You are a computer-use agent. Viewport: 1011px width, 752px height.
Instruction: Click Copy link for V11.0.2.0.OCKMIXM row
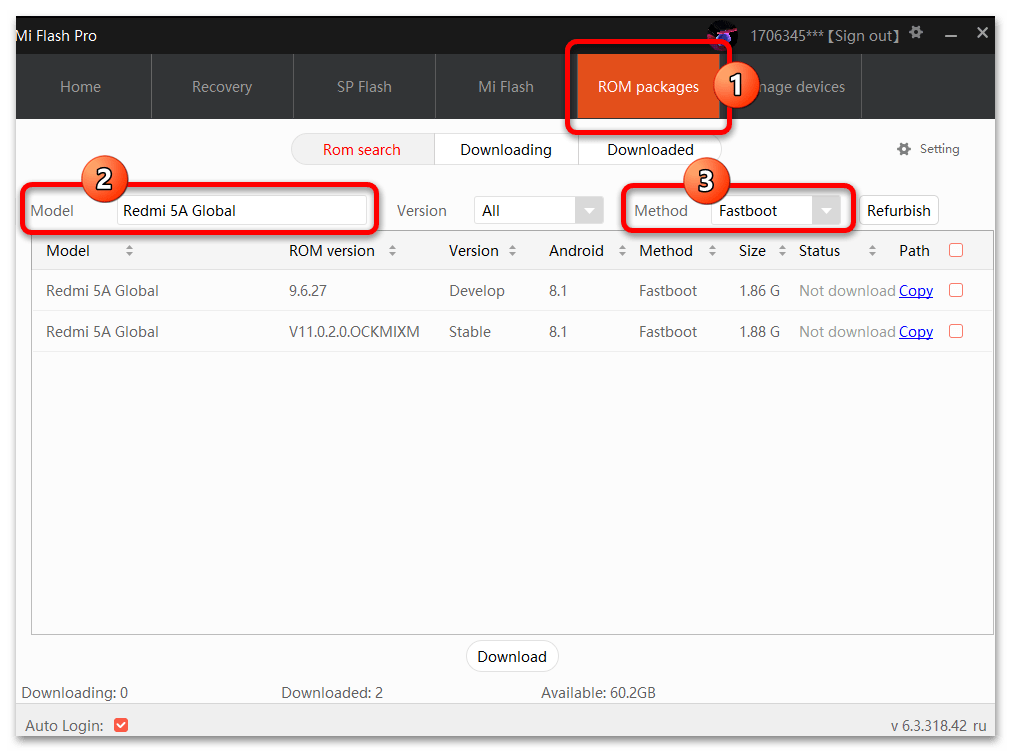pos(915,332)
